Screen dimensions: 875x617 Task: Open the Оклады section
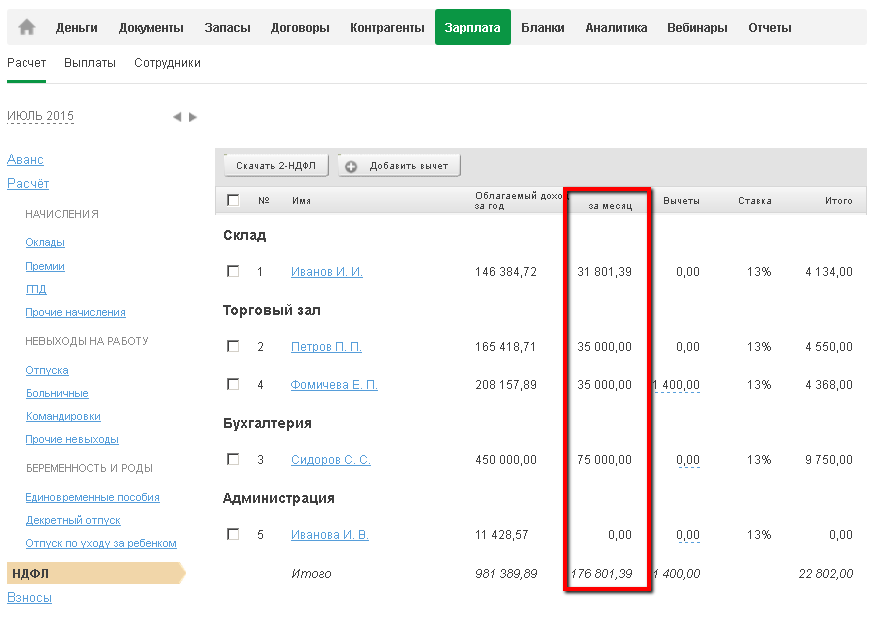[45, 242]
